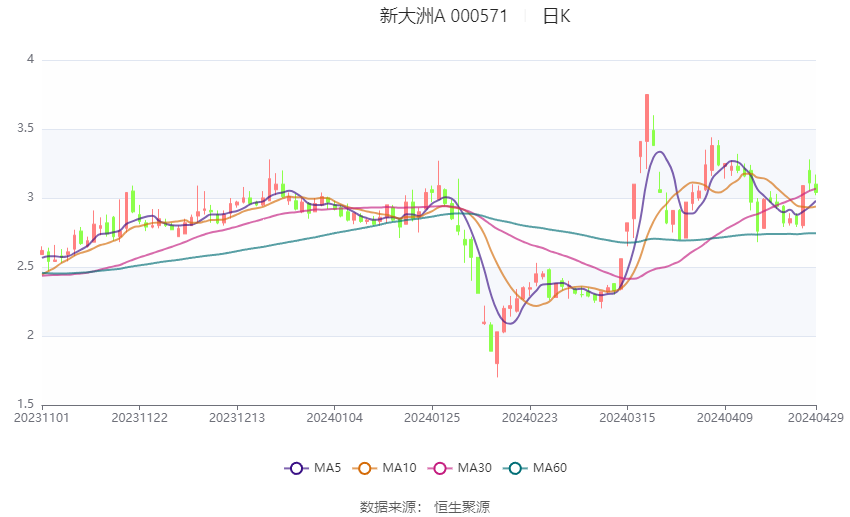Click the 20240125 x-axis date label
Image resolution: width=850 pixels, height=517 pixels.
coord(432,418)
